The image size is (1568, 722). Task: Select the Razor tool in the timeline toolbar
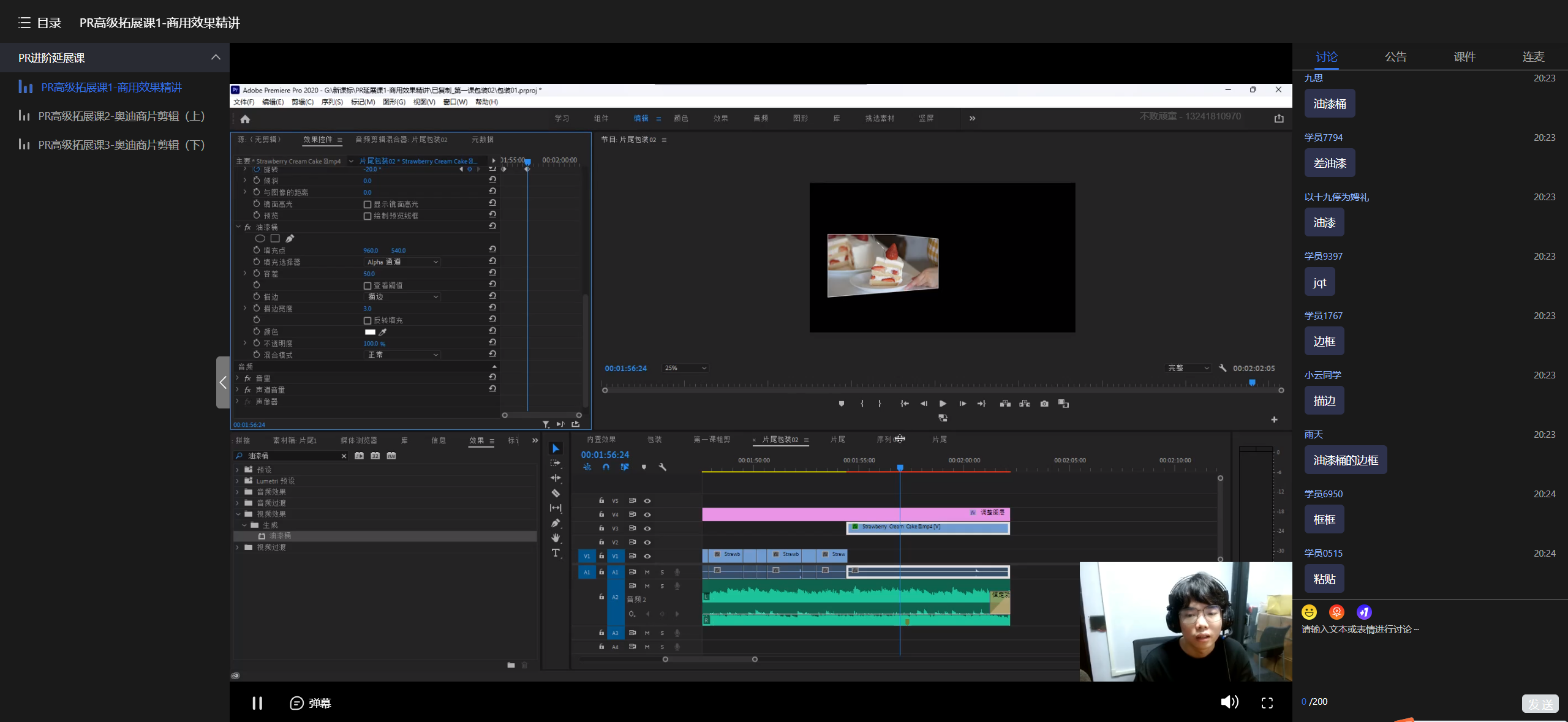click(x=556, y=493)
